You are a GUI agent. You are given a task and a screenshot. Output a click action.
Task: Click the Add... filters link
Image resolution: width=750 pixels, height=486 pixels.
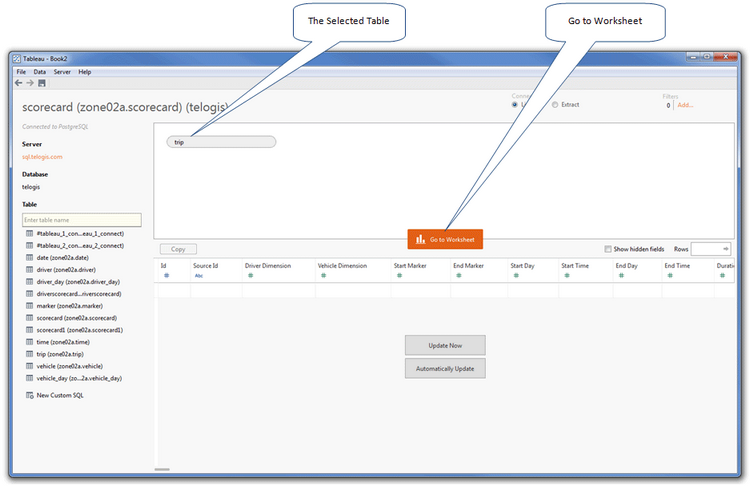tap(685, 105)
